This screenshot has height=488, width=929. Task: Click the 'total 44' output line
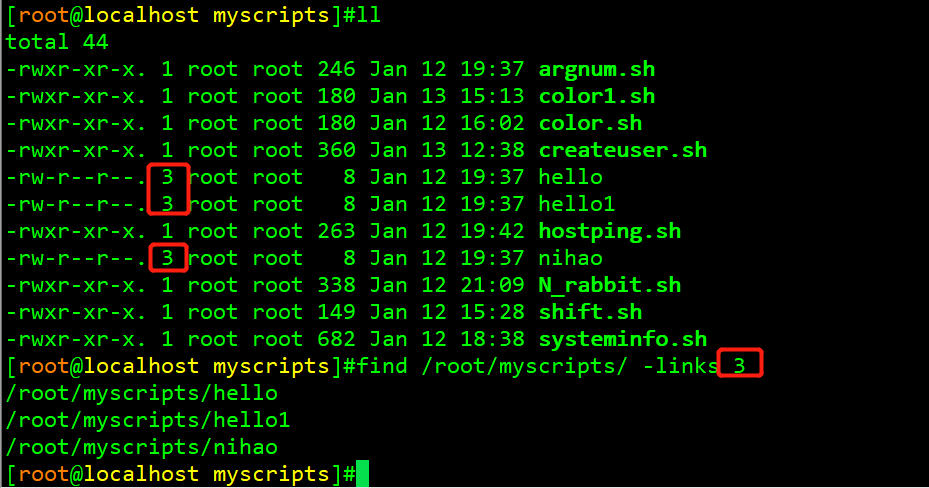57,43
